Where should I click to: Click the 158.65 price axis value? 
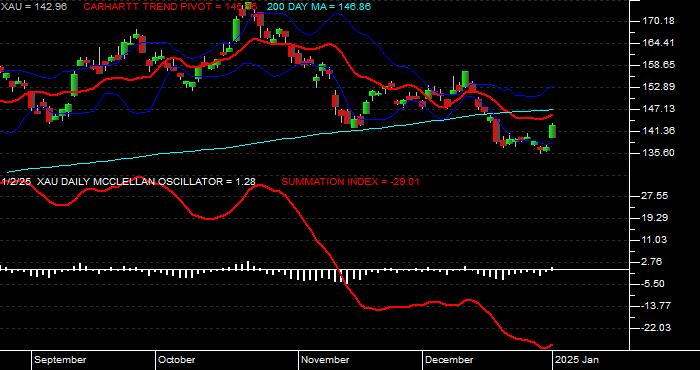point(659,65)
